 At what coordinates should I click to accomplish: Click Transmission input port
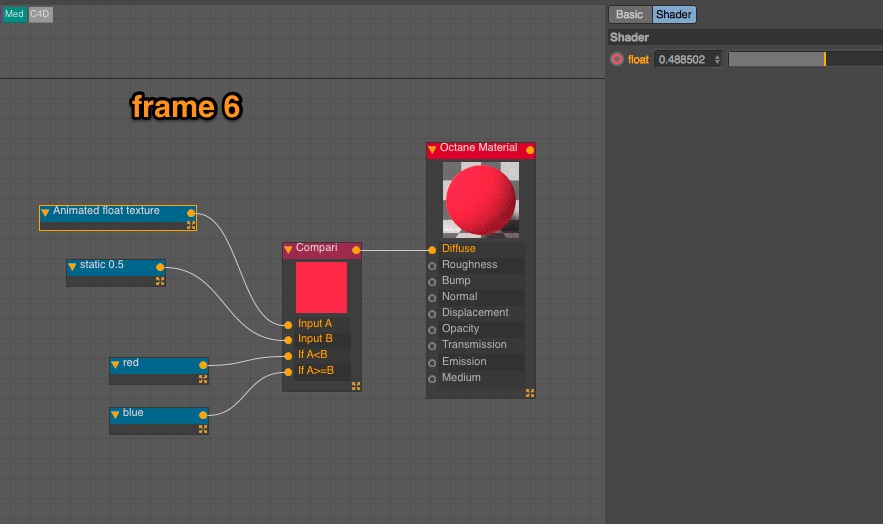[432, 346]
